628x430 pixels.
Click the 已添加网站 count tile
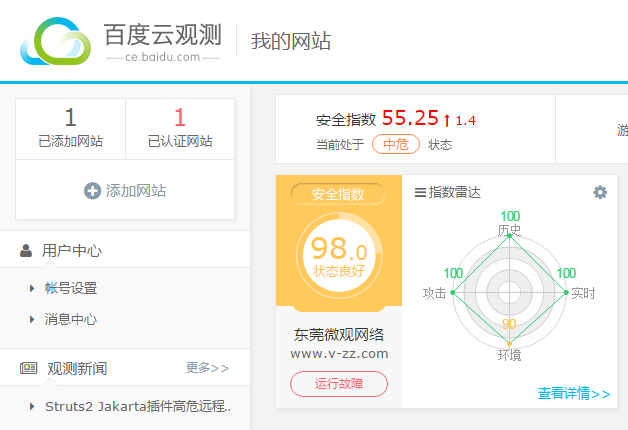[70, 129]
